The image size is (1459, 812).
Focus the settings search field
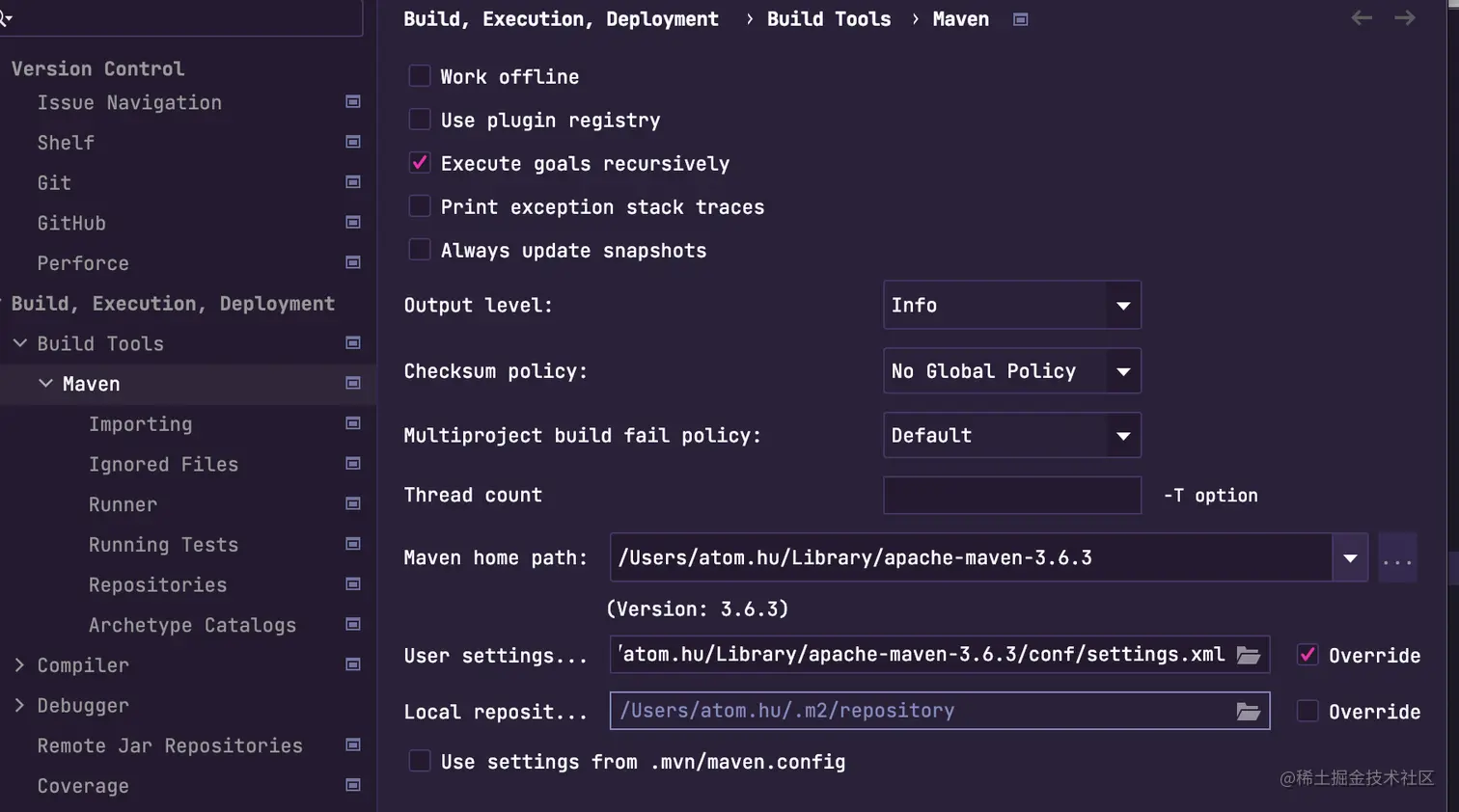coord(181,17)
